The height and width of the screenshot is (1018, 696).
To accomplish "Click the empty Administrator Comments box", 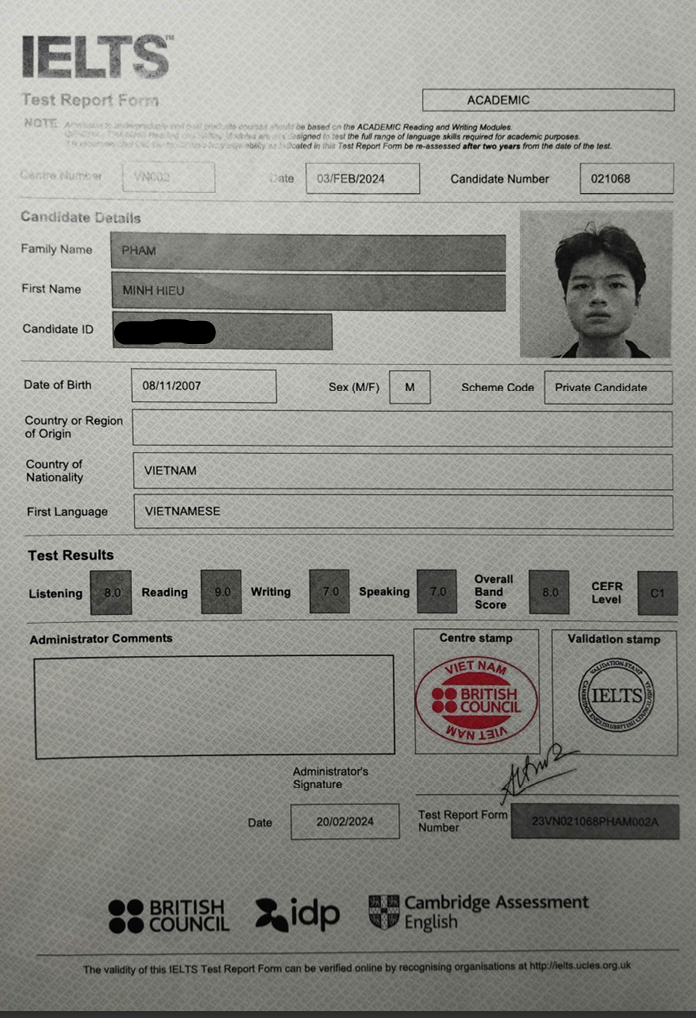I will tap(213, 705).
